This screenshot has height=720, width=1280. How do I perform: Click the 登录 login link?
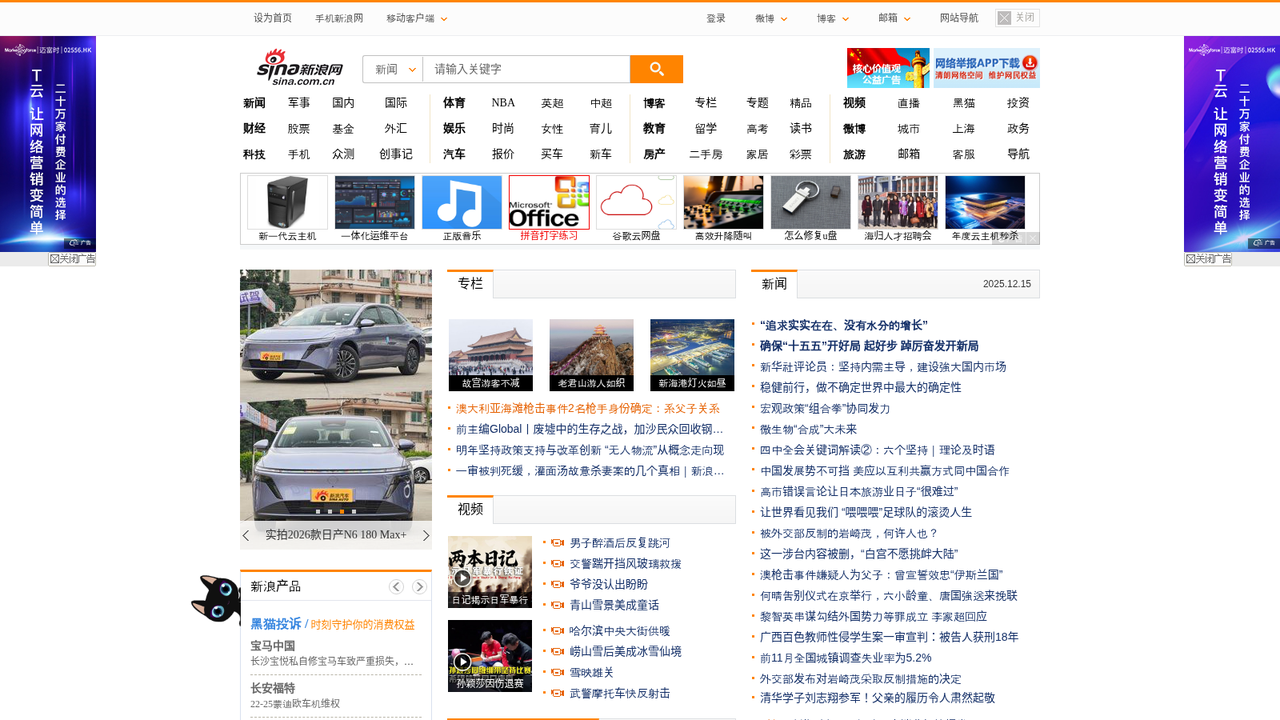tap(716, 19)
